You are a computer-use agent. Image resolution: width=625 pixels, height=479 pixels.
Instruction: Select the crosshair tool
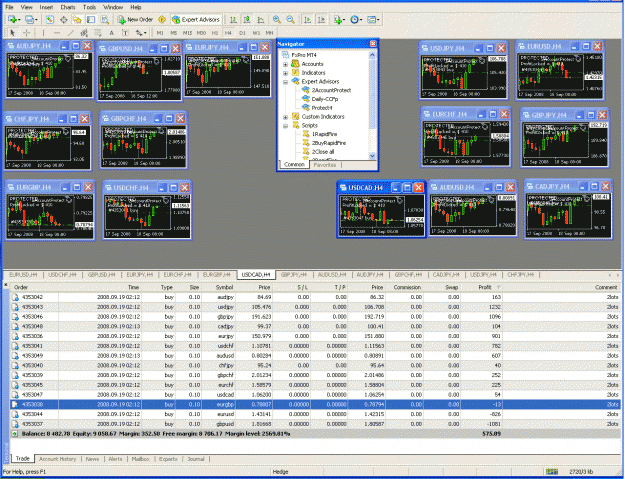tap(26, 33)
